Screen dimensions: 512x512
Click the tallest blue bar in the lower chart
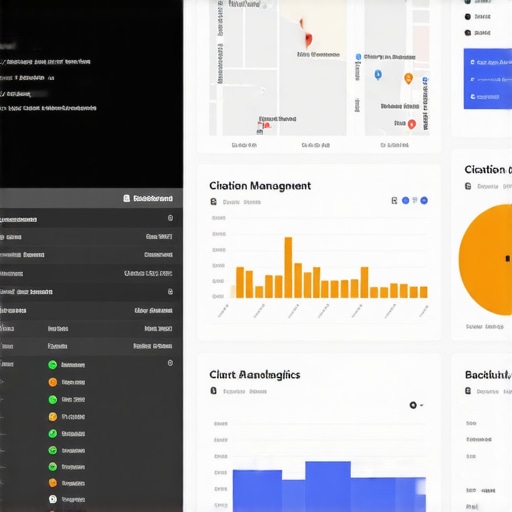coord(328,486)
